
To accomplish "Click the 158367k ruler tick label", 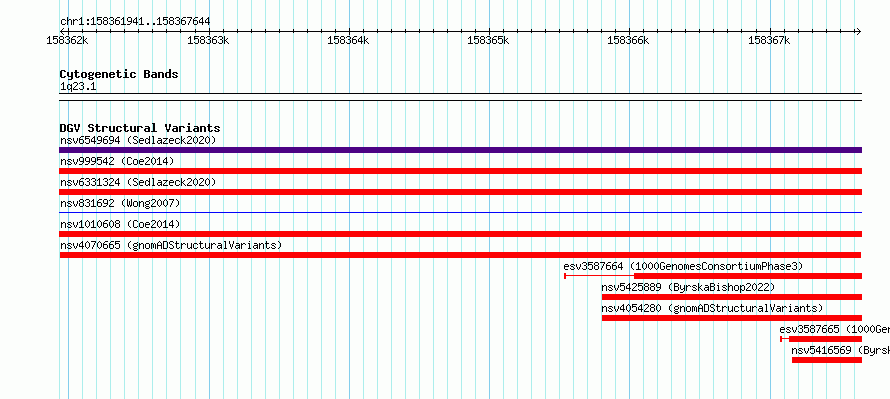I will 769,40.
